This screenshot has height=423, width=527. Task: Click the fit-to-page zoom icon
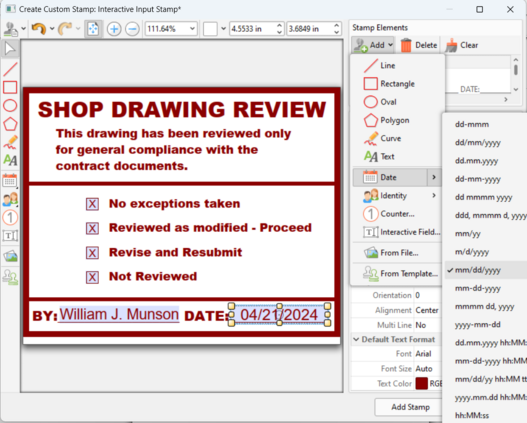[x=93, y=29]
